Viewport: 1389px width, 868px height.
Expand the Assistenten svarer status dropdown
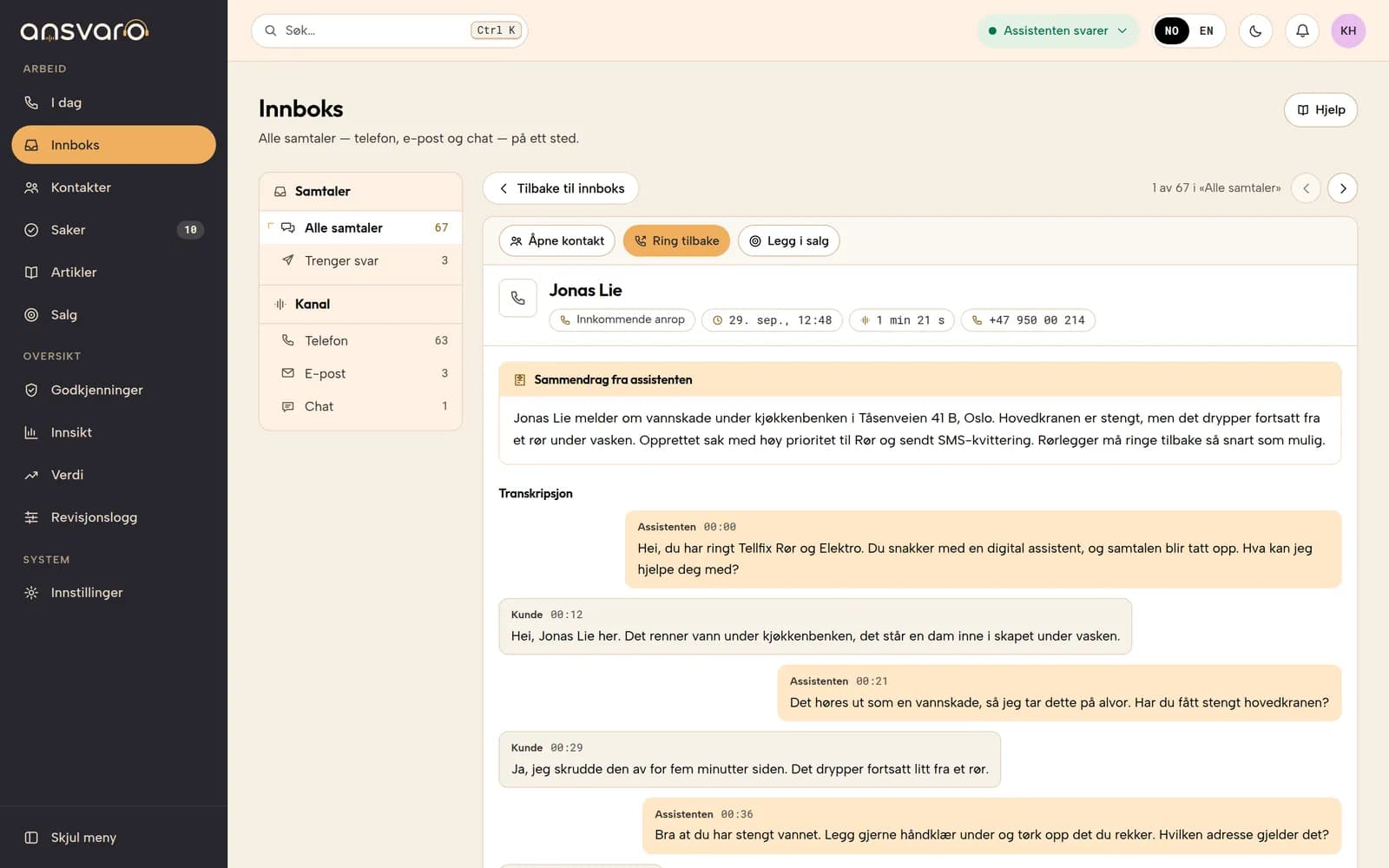coord(1057,30)
